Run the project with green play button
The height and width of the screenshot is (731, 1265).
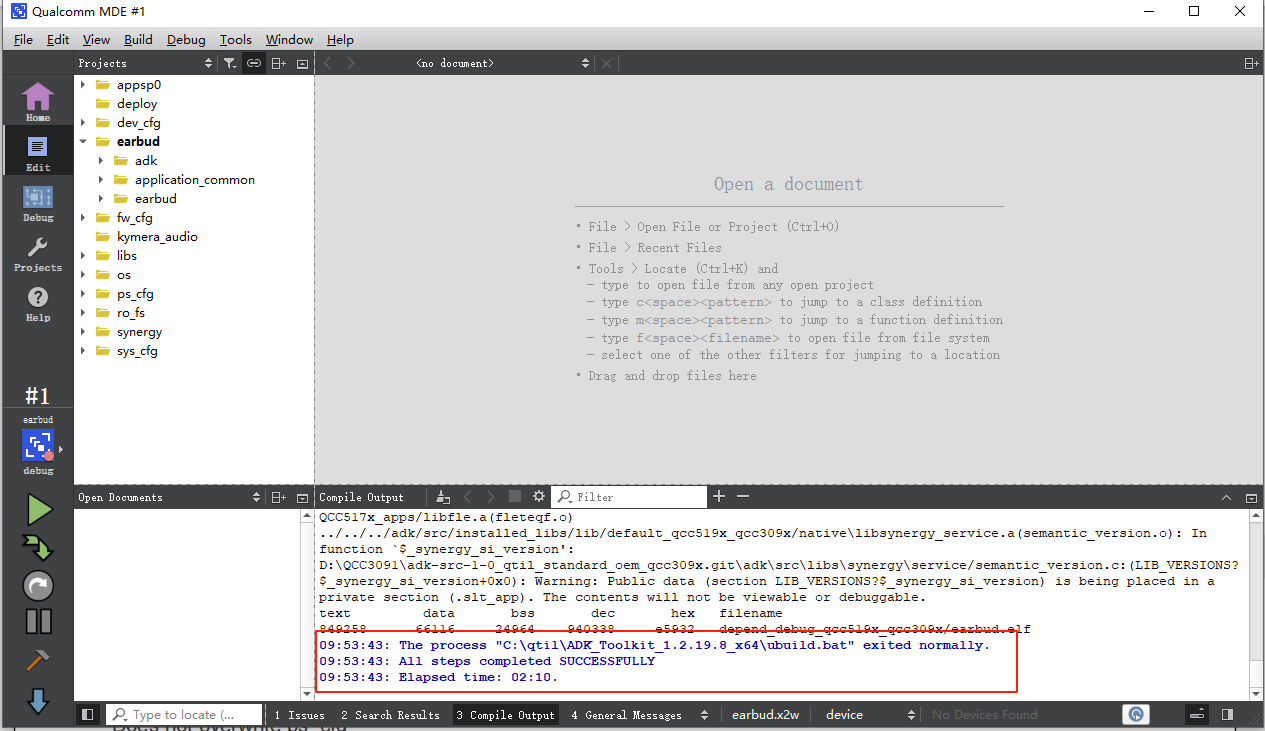[39, 510]
